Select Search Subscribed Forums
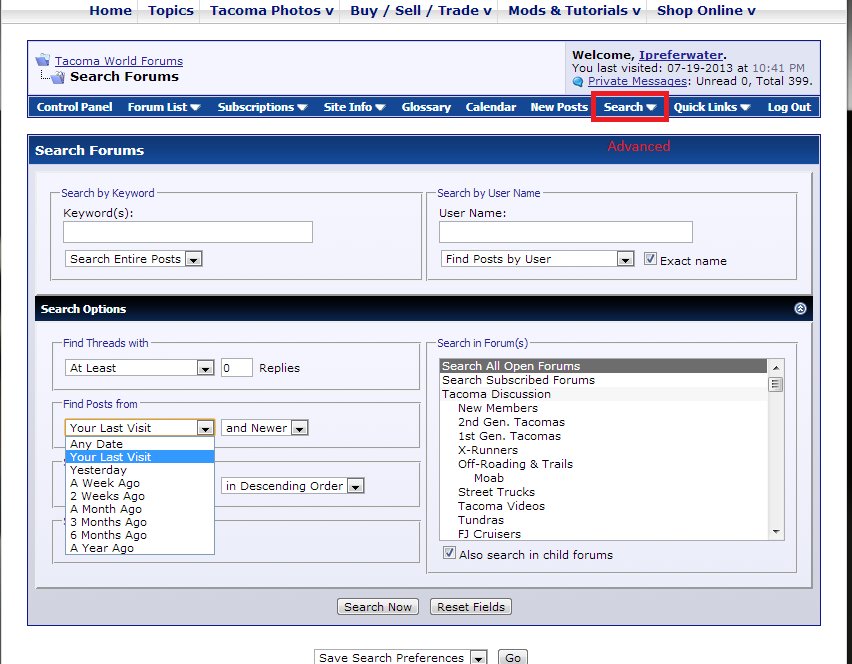The width and height of the screenshot is (852, 664). pos(603,380)
